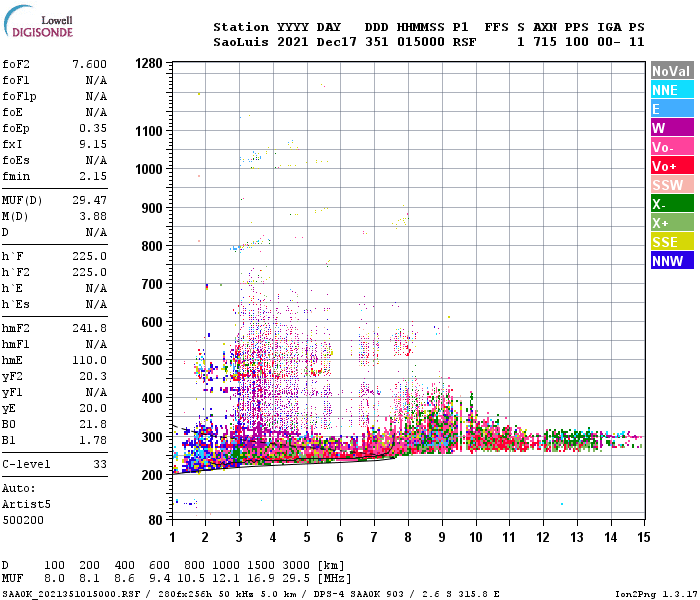
Task: Click the B0 value 21.8
Action: (93, 424)
